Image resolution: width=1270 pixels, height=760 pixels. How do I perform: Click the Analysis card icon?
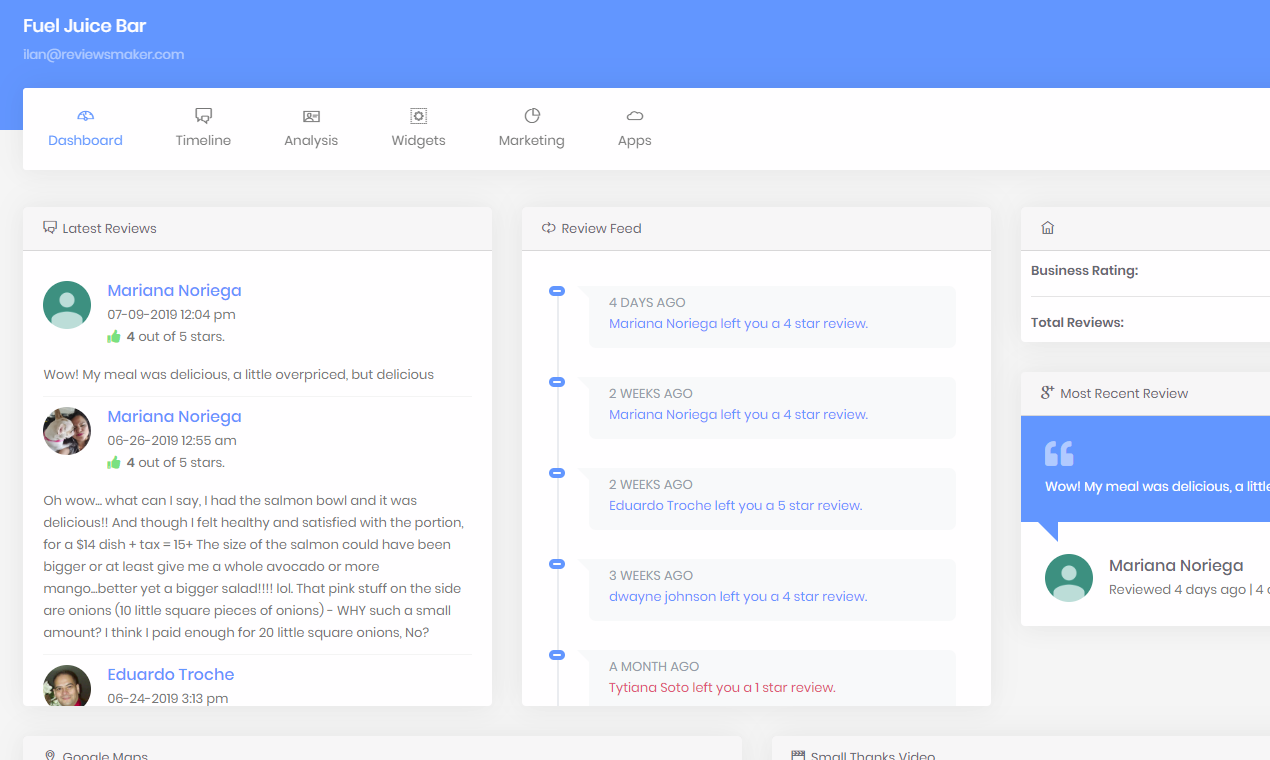pyautogui.click(x=311, y=116)
